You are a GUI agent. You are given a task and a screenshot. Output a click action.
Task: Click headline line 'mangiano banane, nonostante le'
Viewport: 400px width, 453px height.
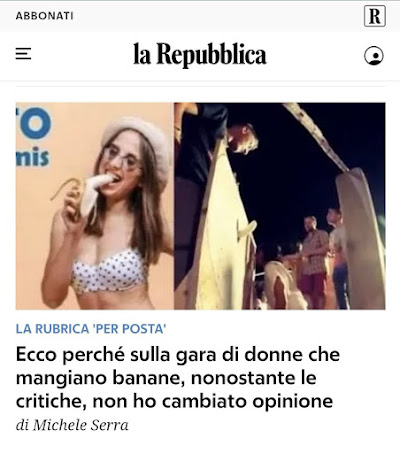click(166, 378)
